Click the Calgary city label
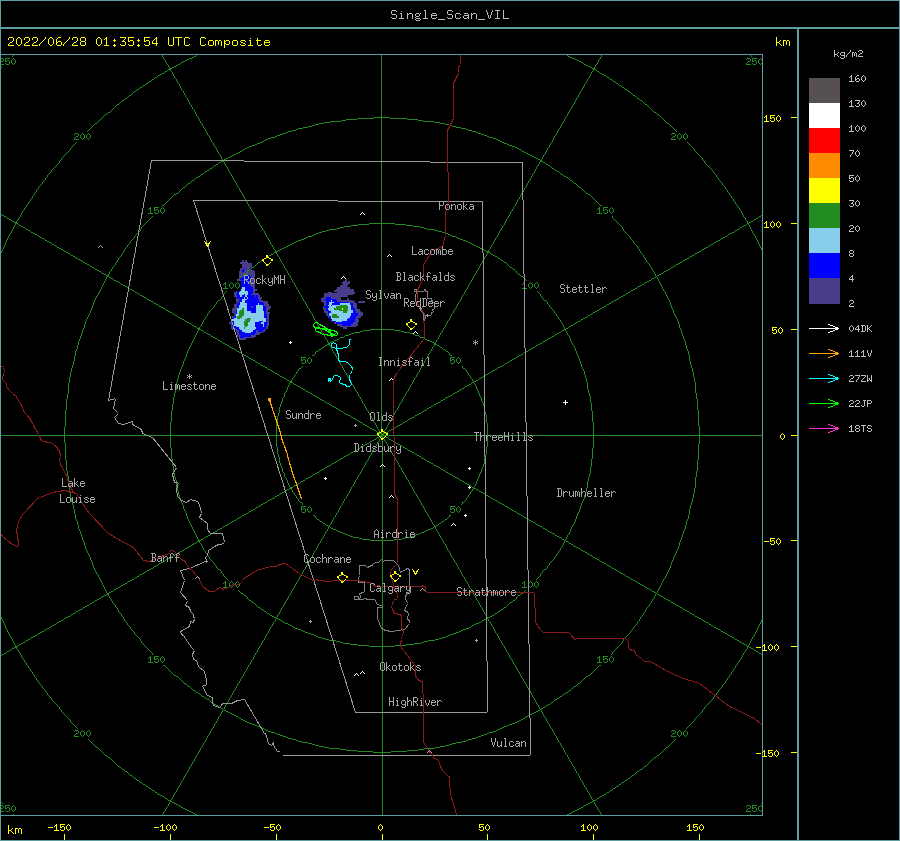Screen dimensions: 900x841 [x=390, y=588]
